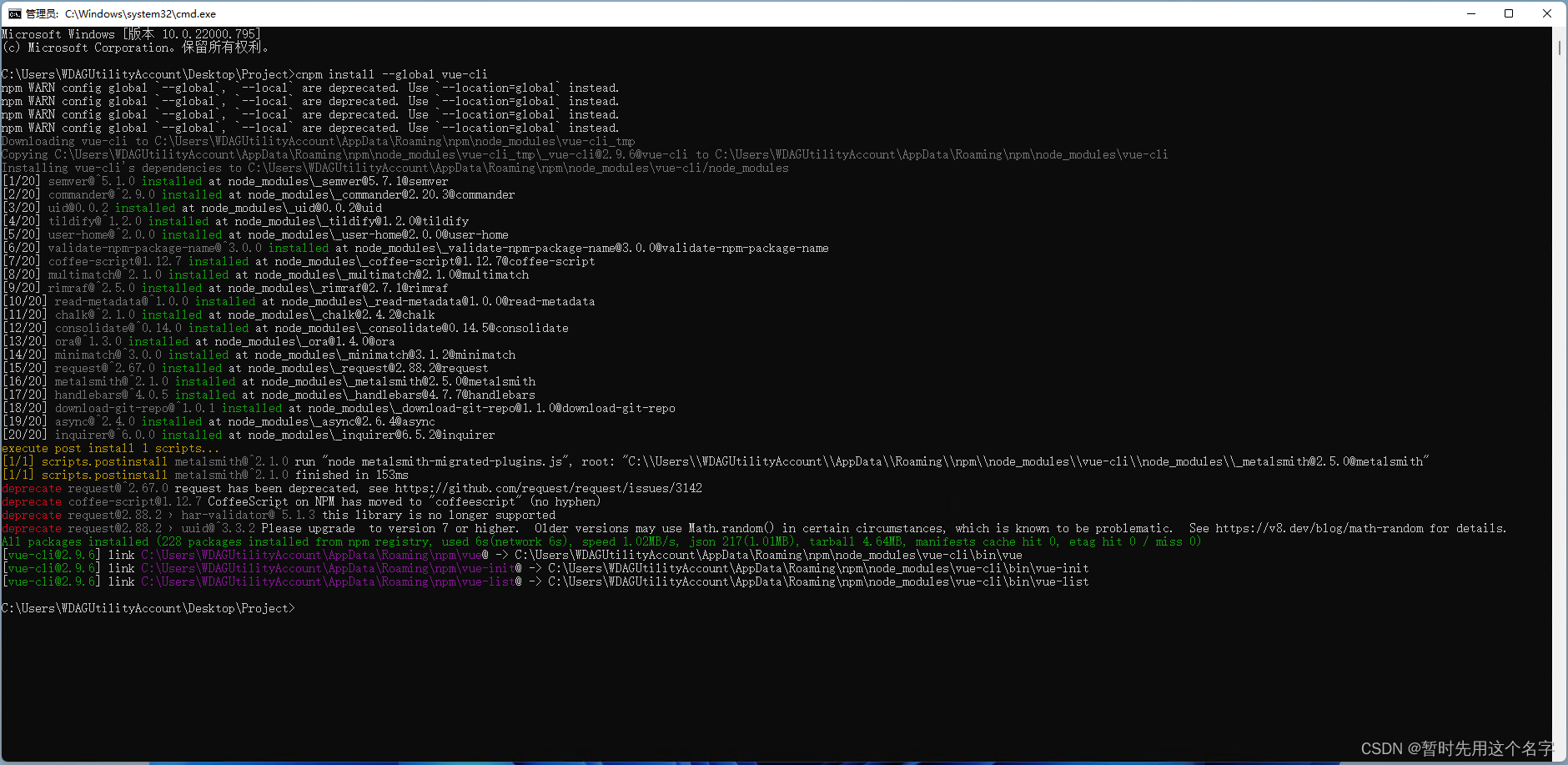Viewport: 1568px width, 765px height.
Task: Click the [14/20] minimatch installed line
Action: pos(259,355)
